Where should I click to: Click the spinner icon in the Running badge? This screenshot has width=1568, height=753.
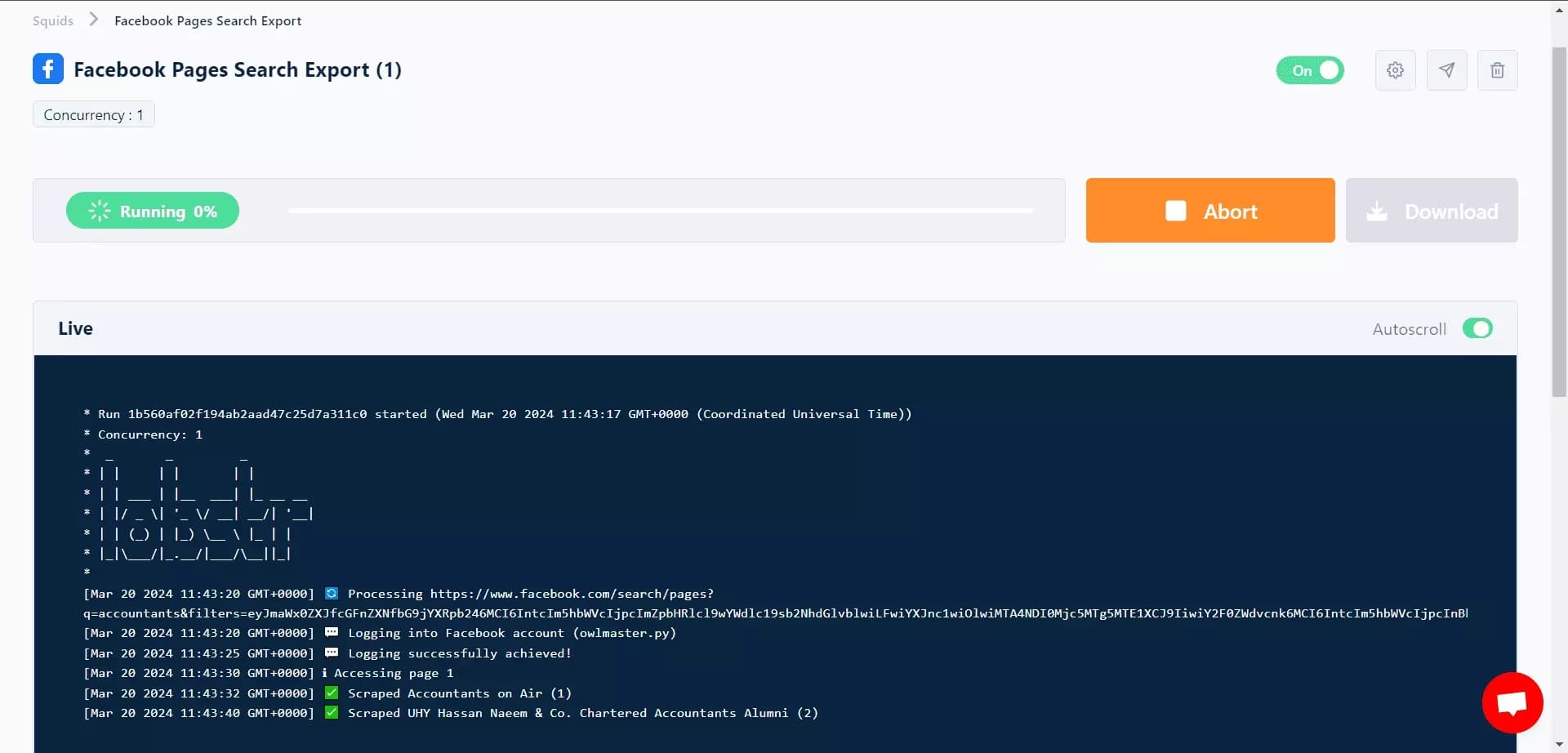[x=97, y=210]
